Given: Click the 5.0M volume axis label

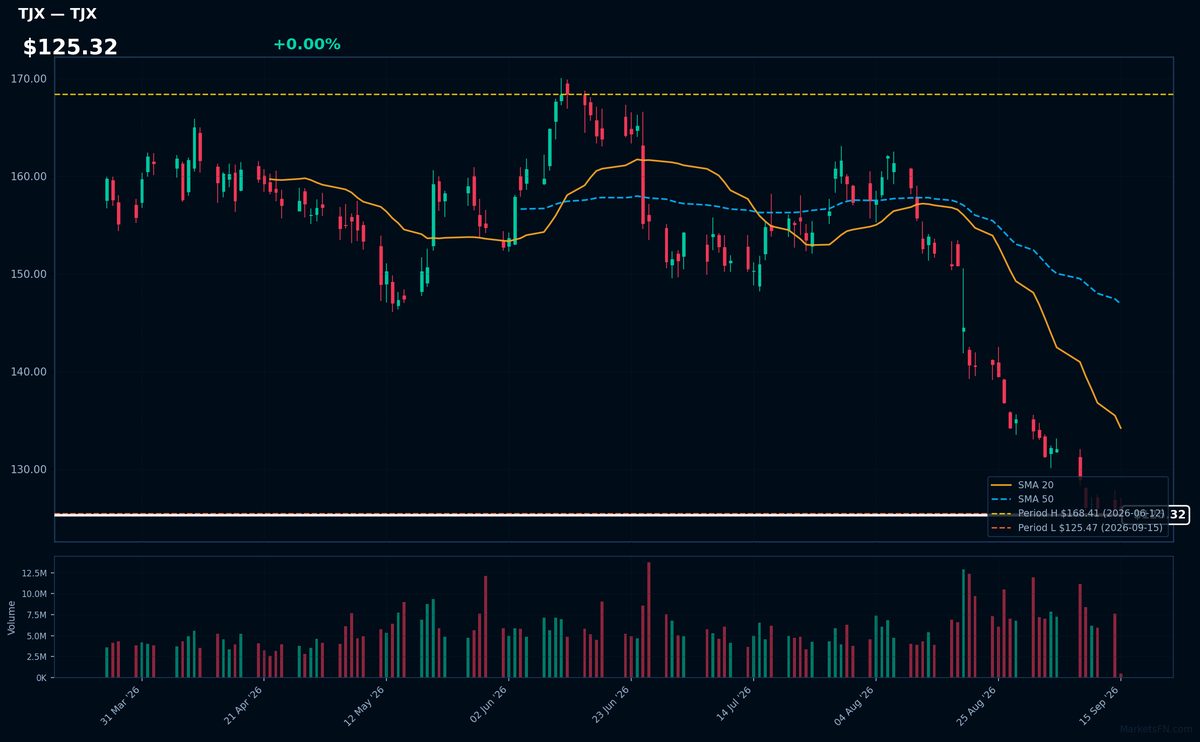Looking at the screenshot, I should 35,636.
